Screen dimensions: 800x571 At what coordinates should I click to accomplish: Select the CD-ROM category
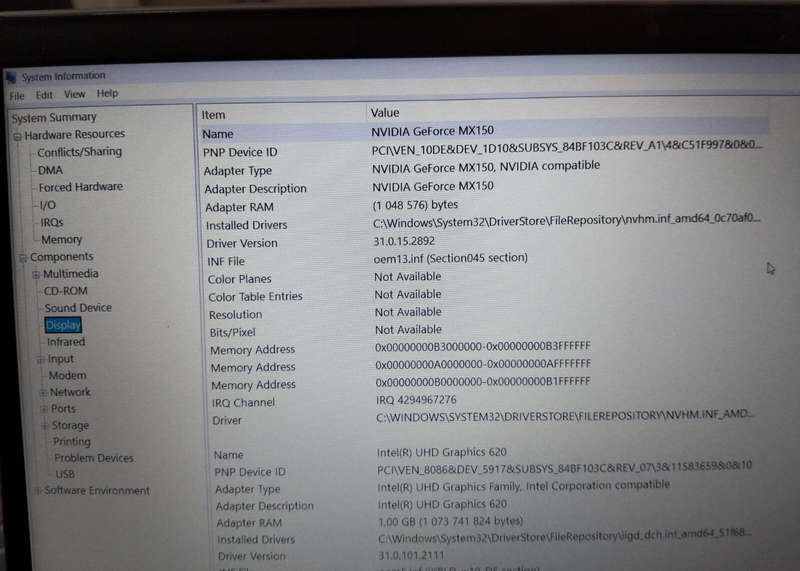coord(65,291)
